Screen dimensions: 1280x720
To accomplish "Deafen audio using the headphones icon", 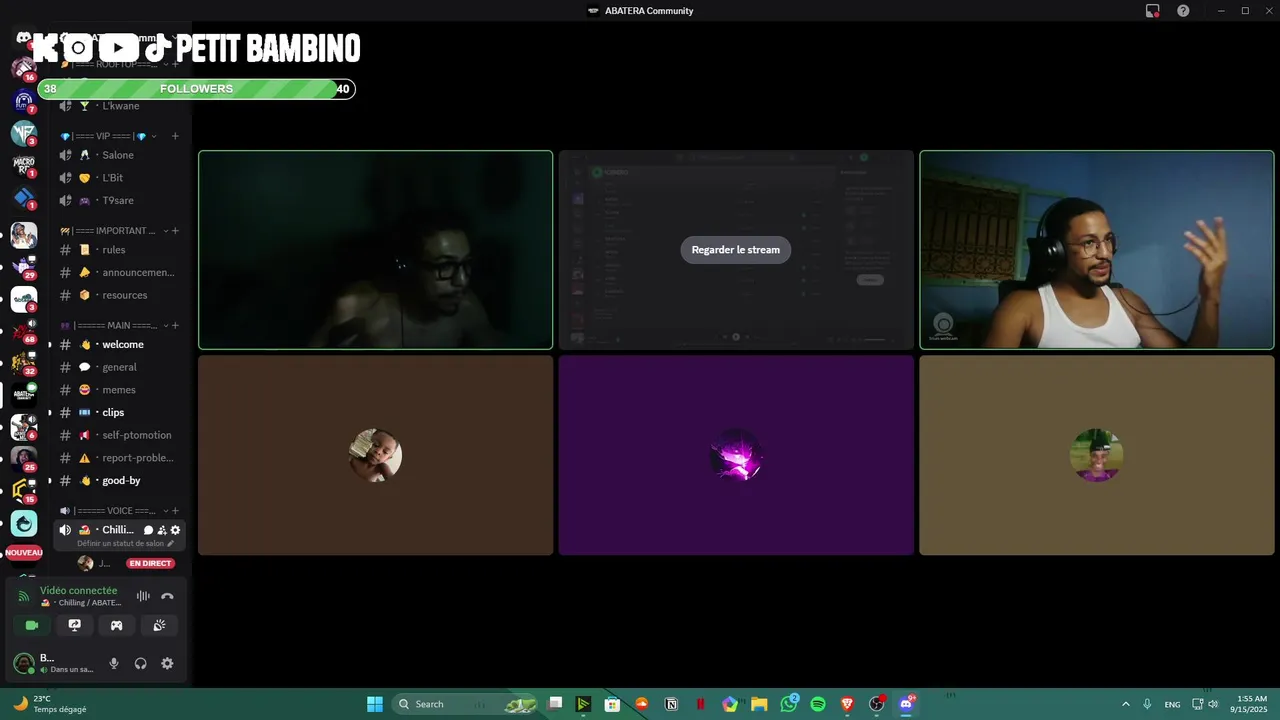I will (x=141, y=663).
